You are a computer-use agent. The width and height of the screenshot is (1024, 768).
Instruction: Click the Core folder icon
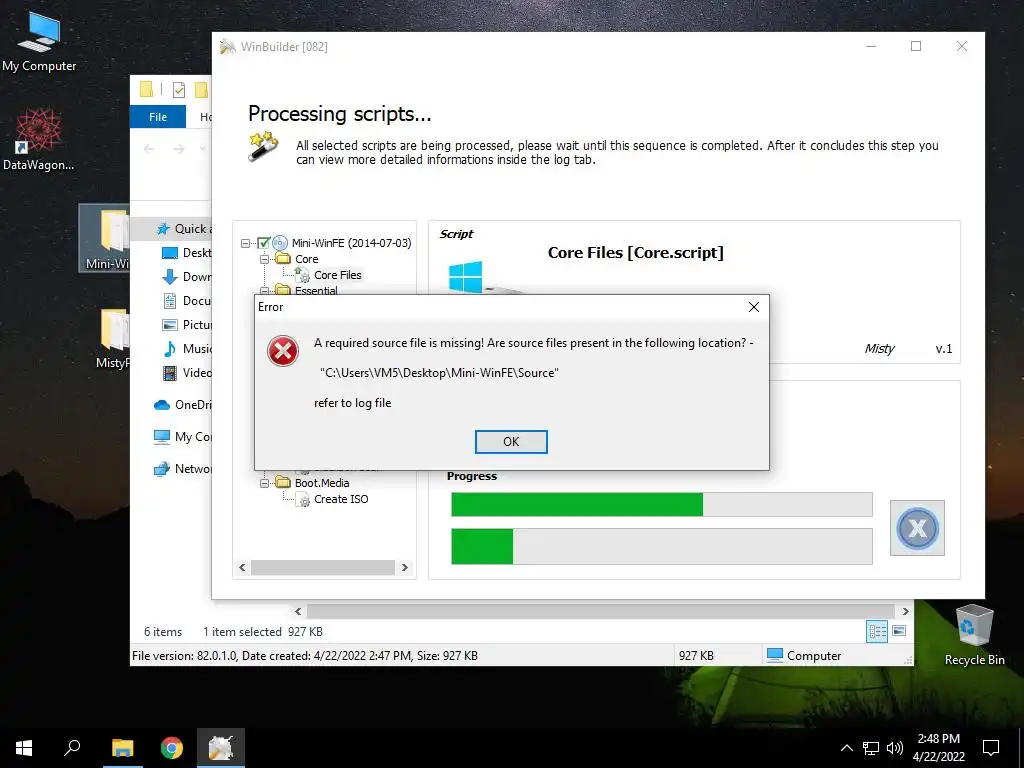pyautogui.click(x=283, y=259)
